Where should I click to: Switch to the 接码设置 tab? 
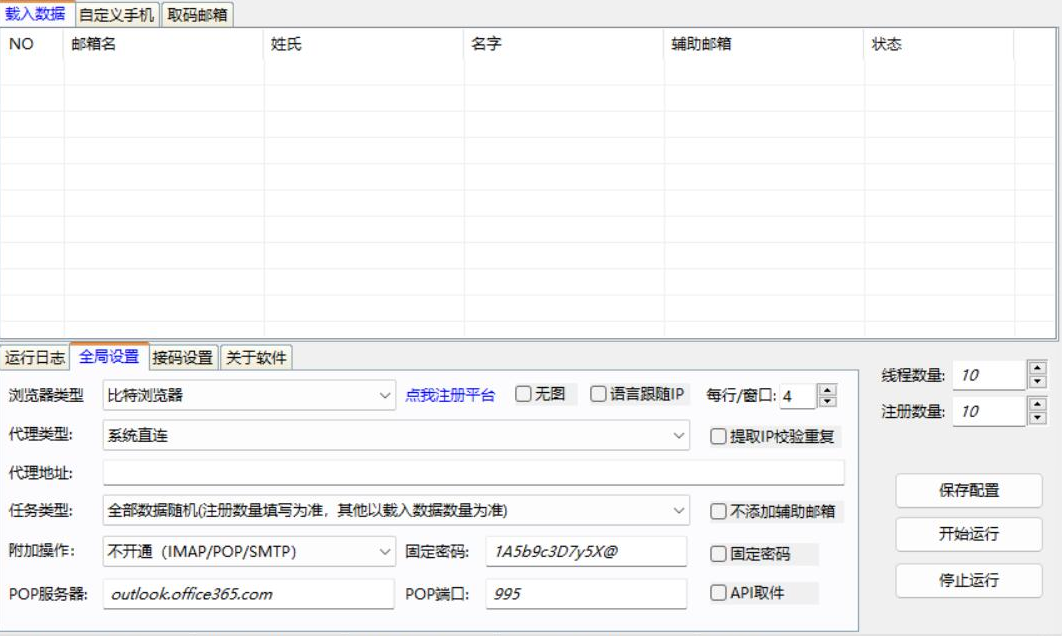pyautogui.click(x=182, y=357)
